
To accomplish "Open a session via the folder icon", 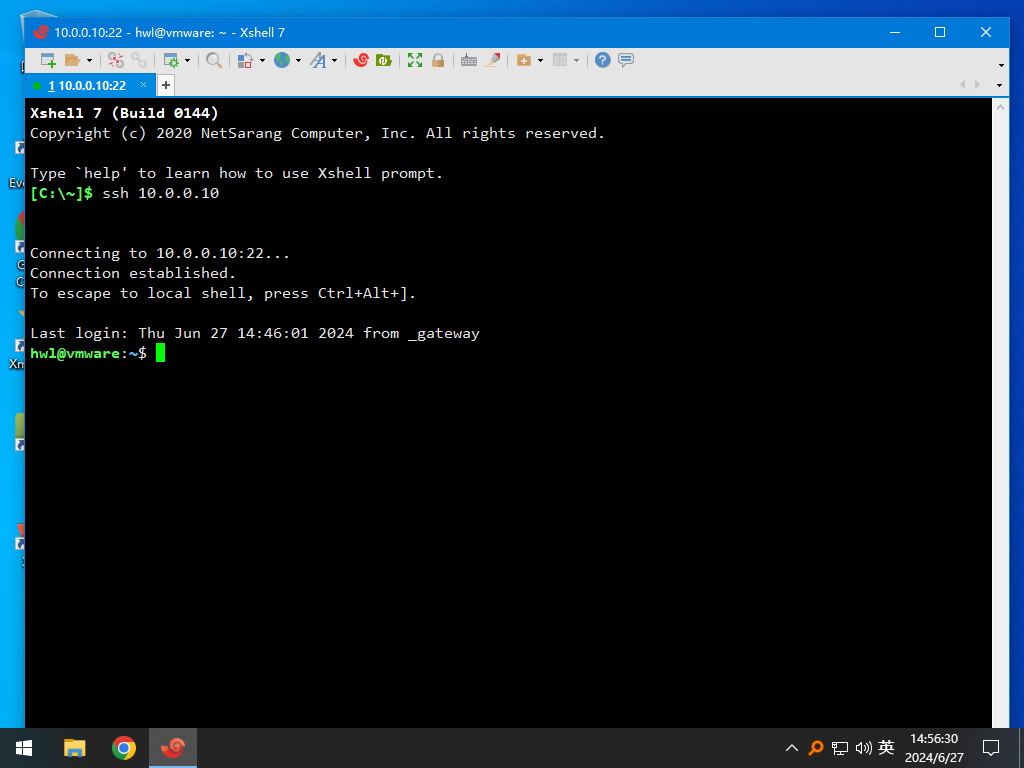I will [x=72, y=60].
